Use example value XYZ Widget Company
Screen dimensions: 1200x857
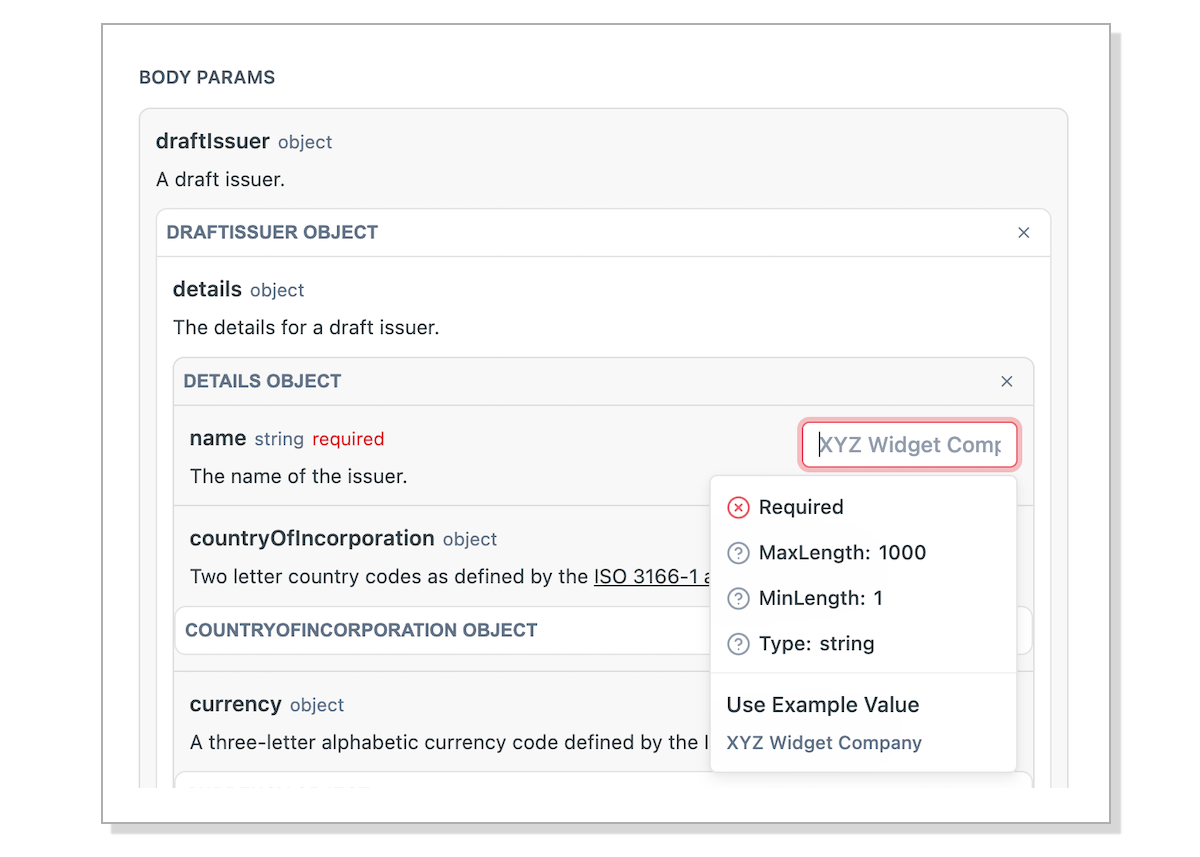[824, 743]
